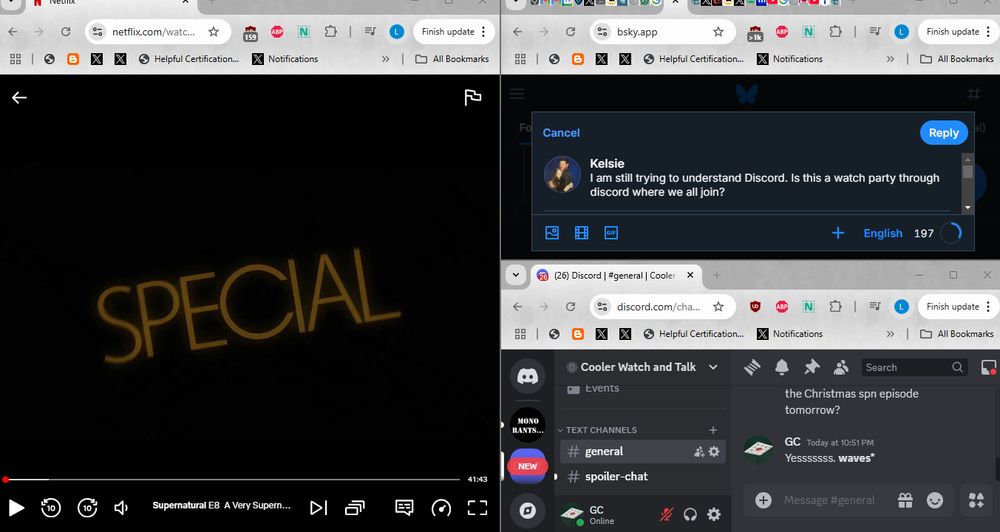This screenshot has width=1000, height=532.
Task: Create a channel with plus beside TEXT CHANNELS
Action: point(713,430)
